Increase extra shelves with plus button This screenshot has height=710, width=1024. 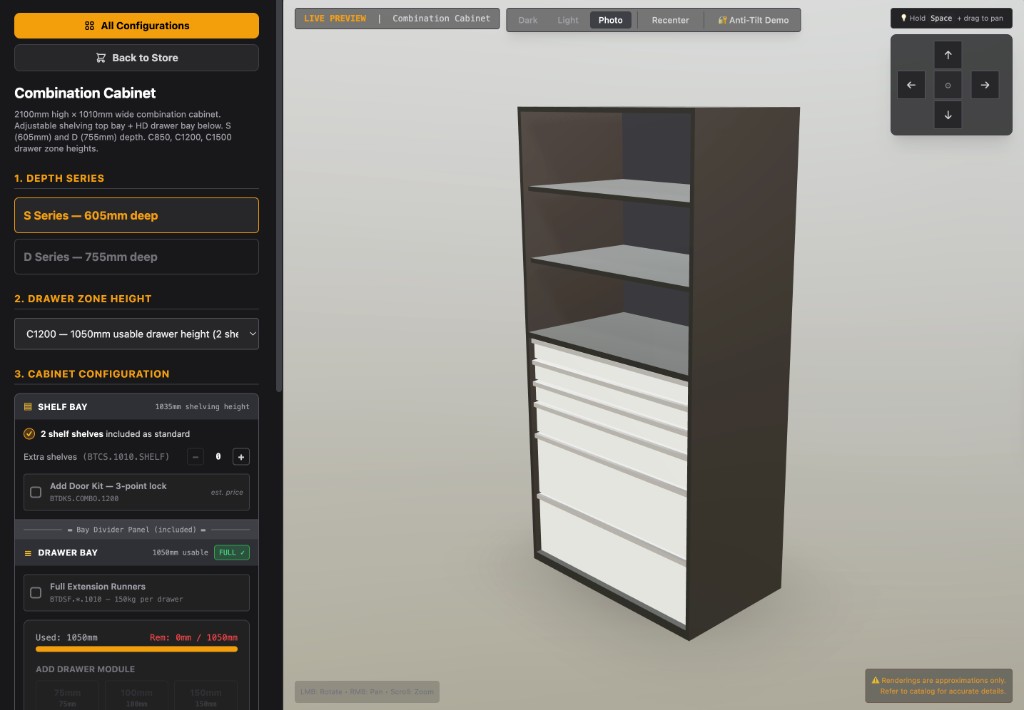coord(241,456)
